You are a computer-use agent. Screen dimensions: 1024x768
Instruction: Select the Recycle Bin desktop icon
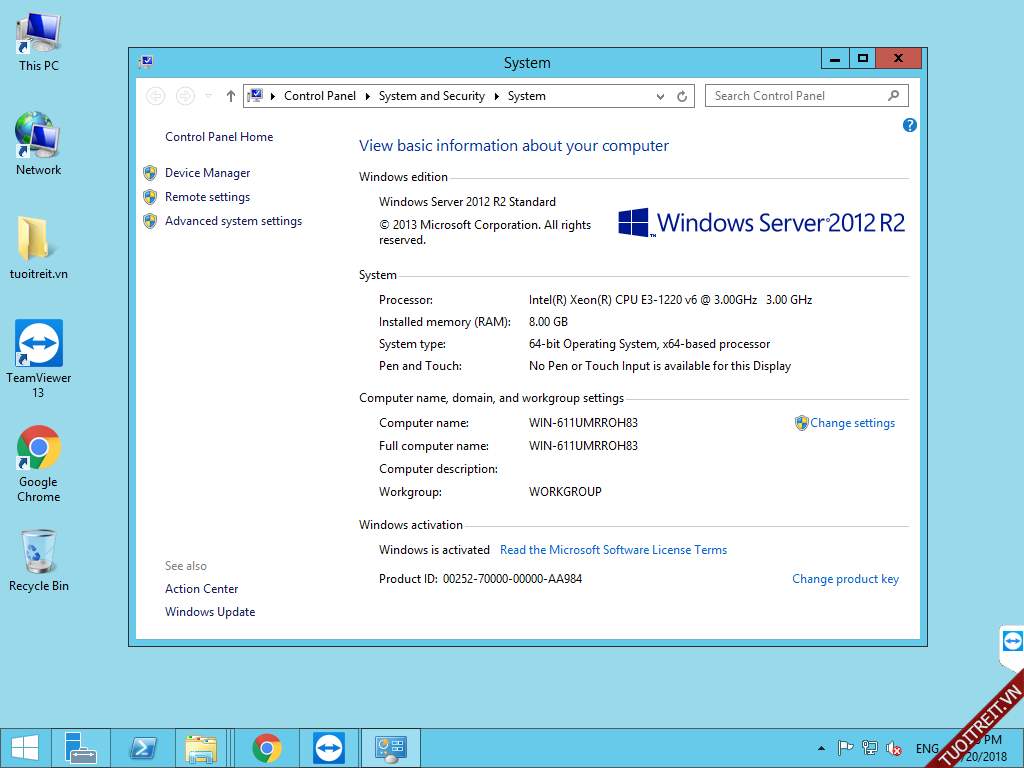point(39,560)
